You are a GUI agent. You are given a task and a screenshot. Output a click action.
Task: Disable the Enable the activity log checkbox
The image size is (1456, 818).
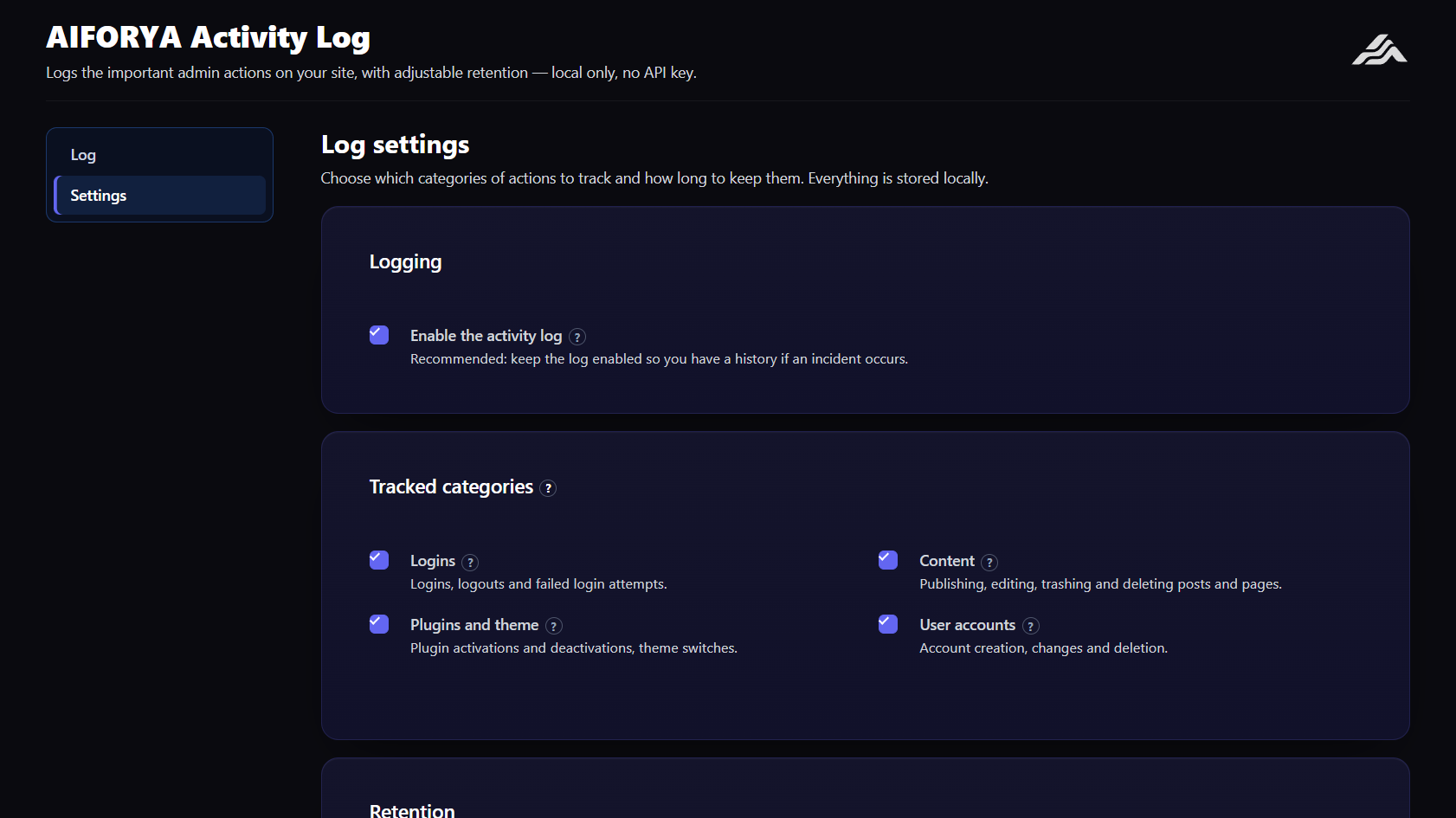click(379, 335)
